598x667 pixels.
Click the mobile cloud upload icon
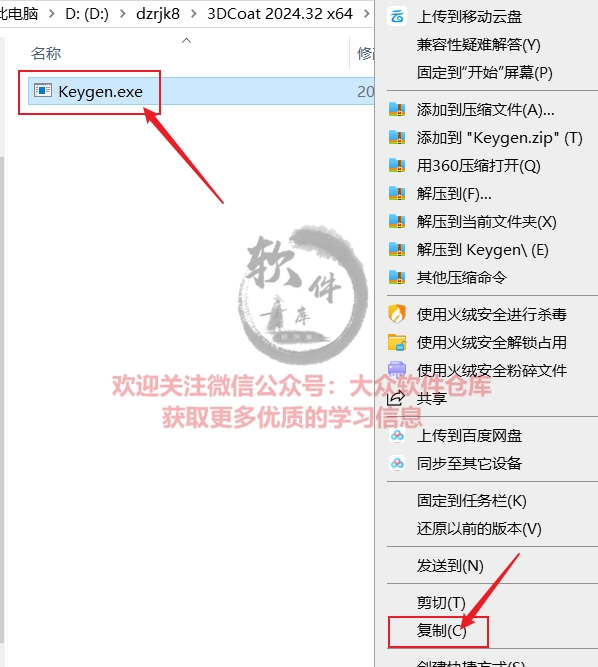click(396, 17)
